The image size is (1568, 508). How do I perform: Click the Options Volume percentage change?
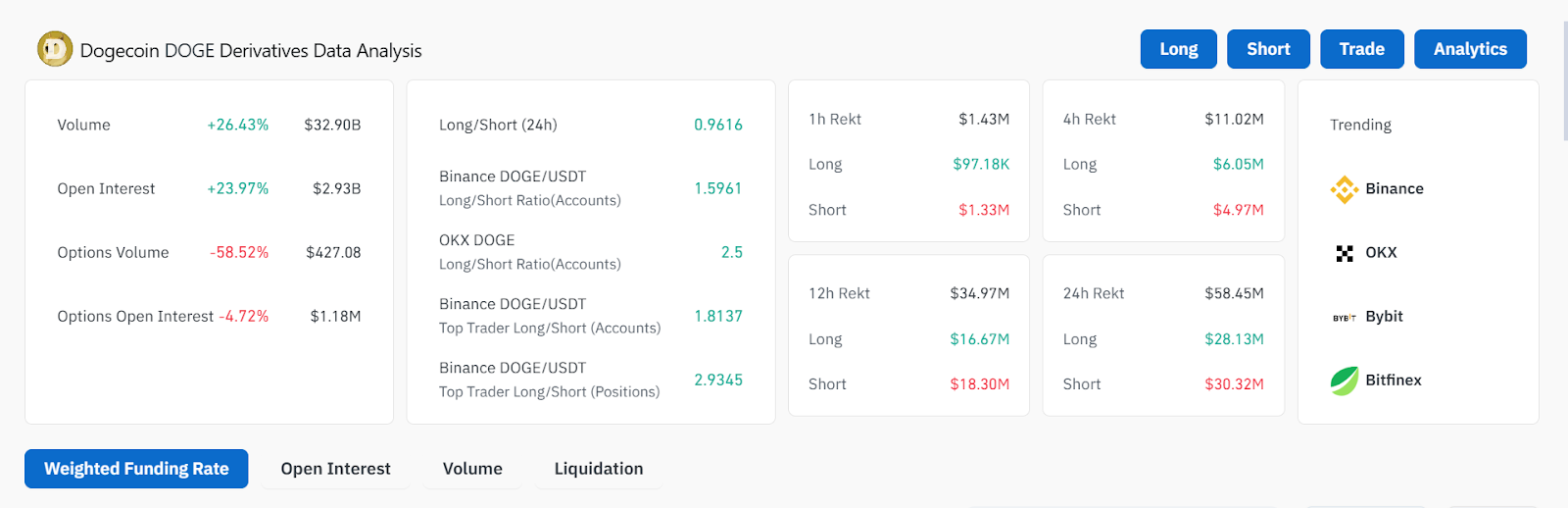click(x=239, y=253)
